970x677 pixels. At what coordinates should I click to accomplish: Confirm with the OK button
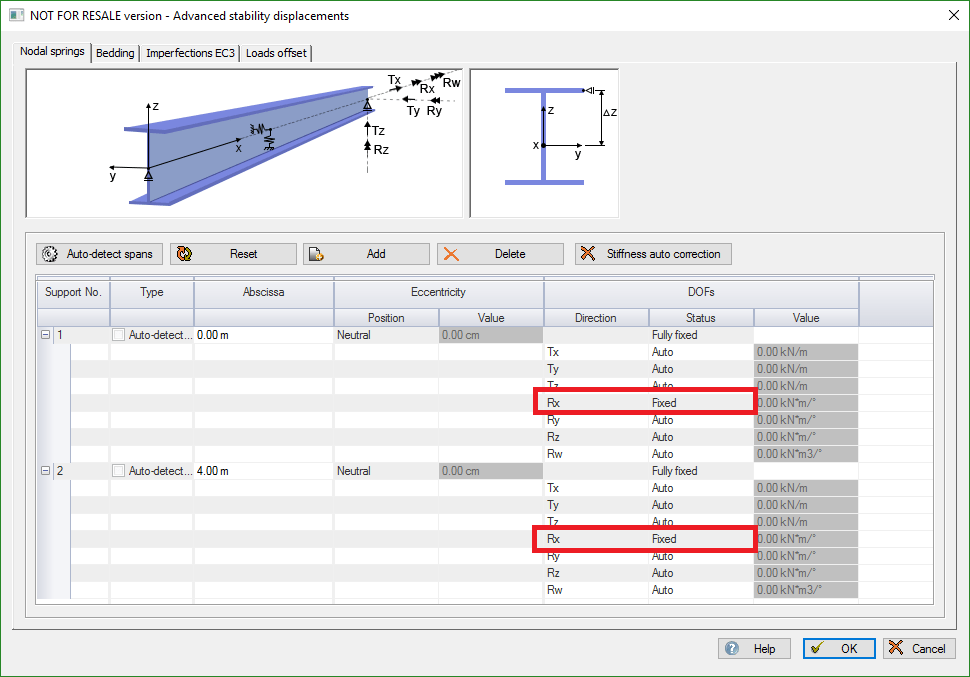(x=839, y=648)
